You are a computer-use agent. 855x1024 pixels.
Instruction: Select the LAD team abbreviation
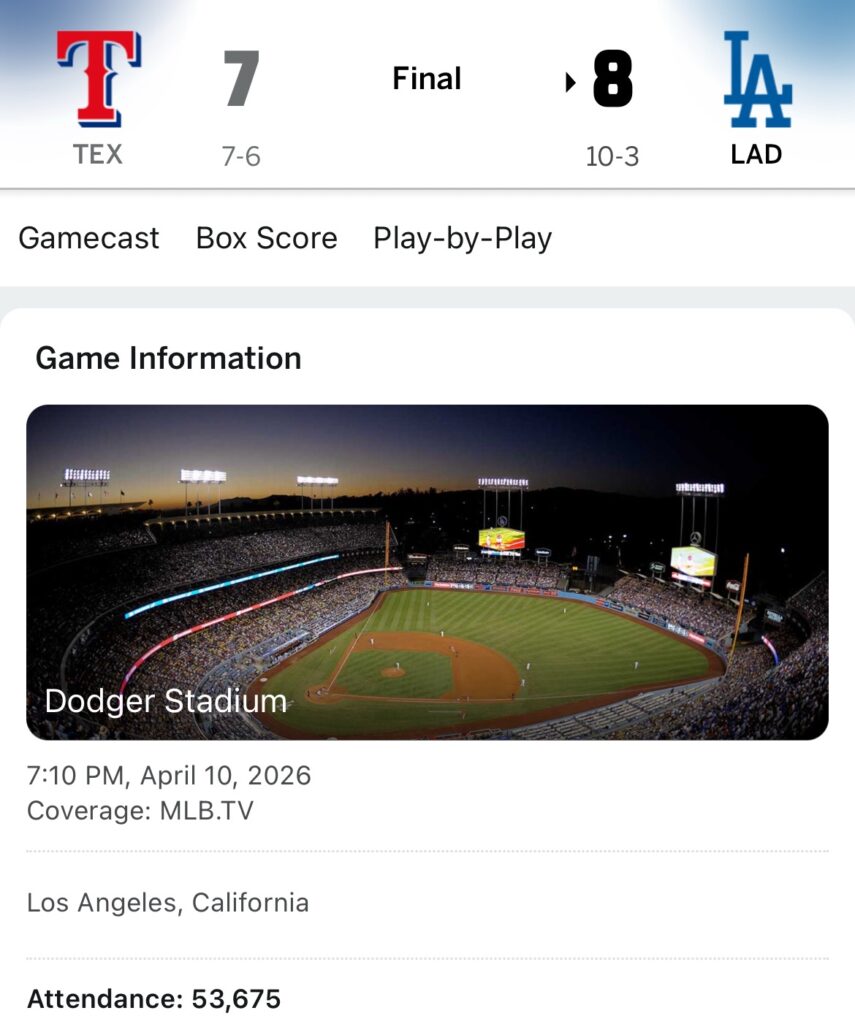point(756,154)
